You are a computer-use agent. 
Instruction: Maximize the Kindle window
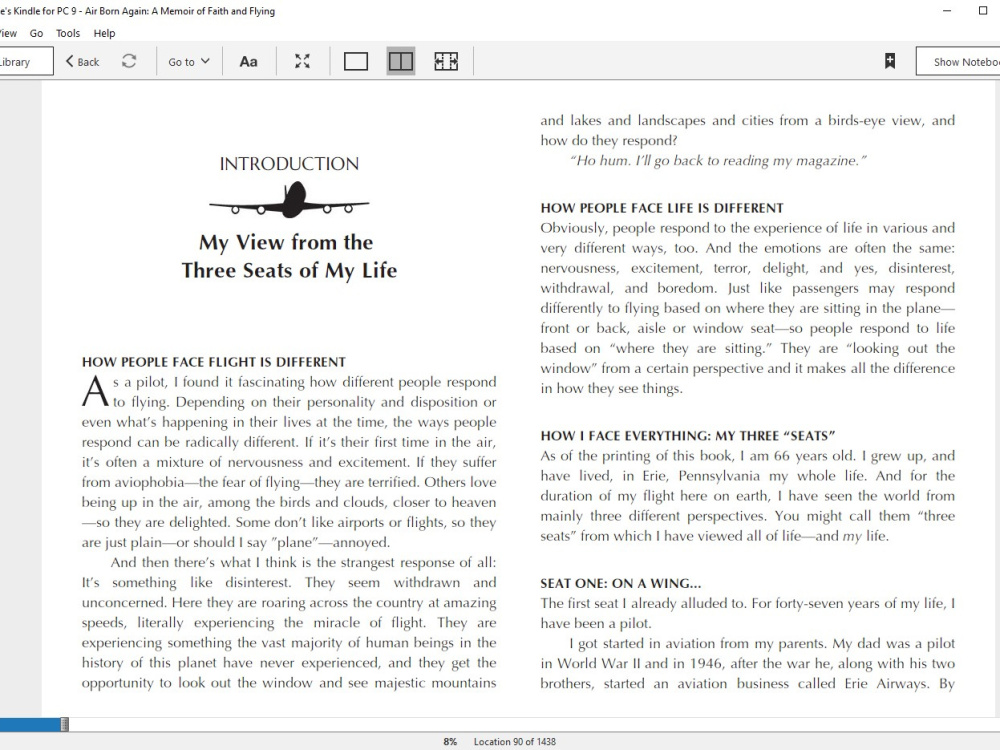coord(983,11)
